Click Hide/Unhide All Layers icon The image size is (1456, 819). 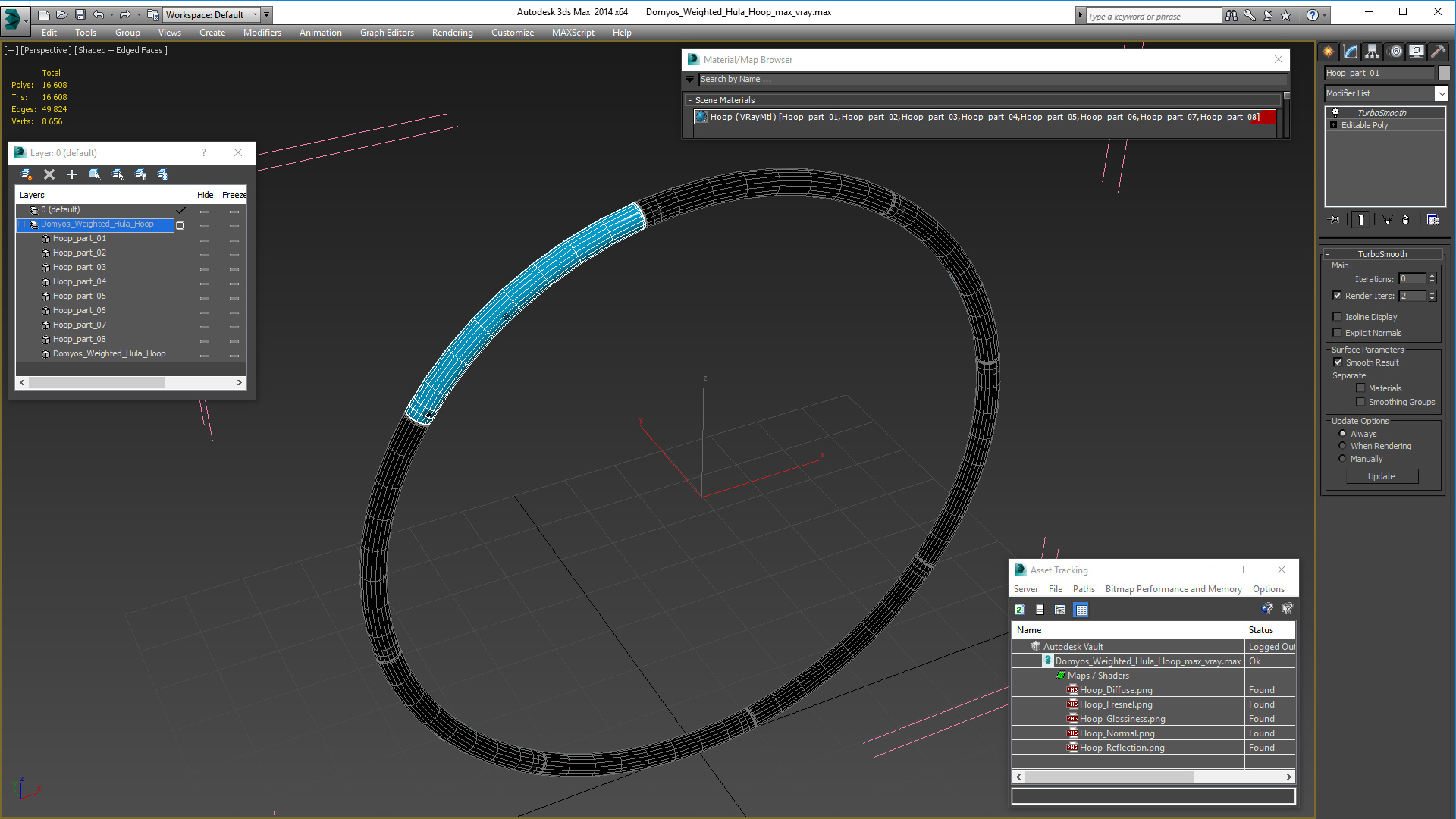(x=140, y=174)
